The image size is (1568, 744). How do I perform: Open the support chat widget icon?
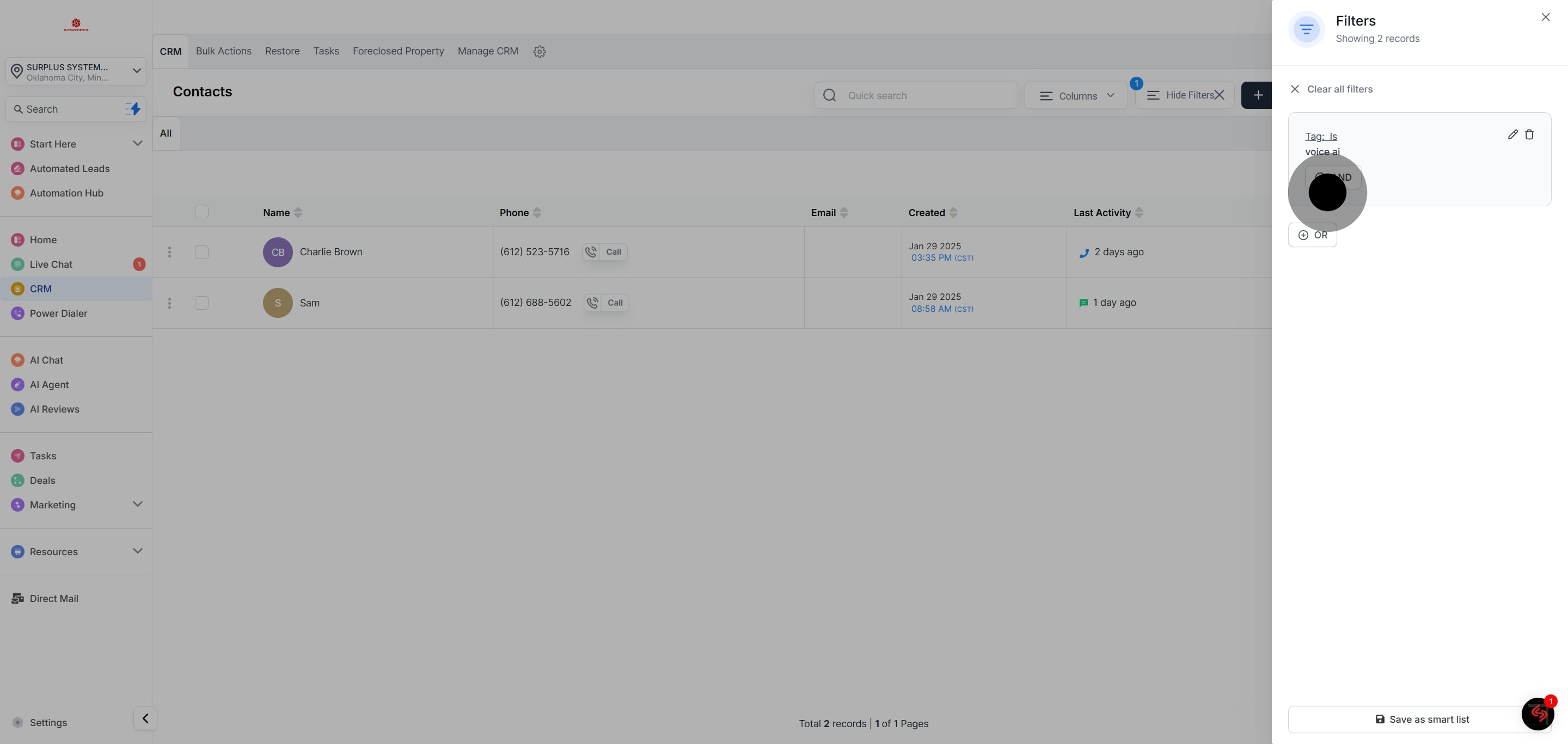tap(1537, 714)
